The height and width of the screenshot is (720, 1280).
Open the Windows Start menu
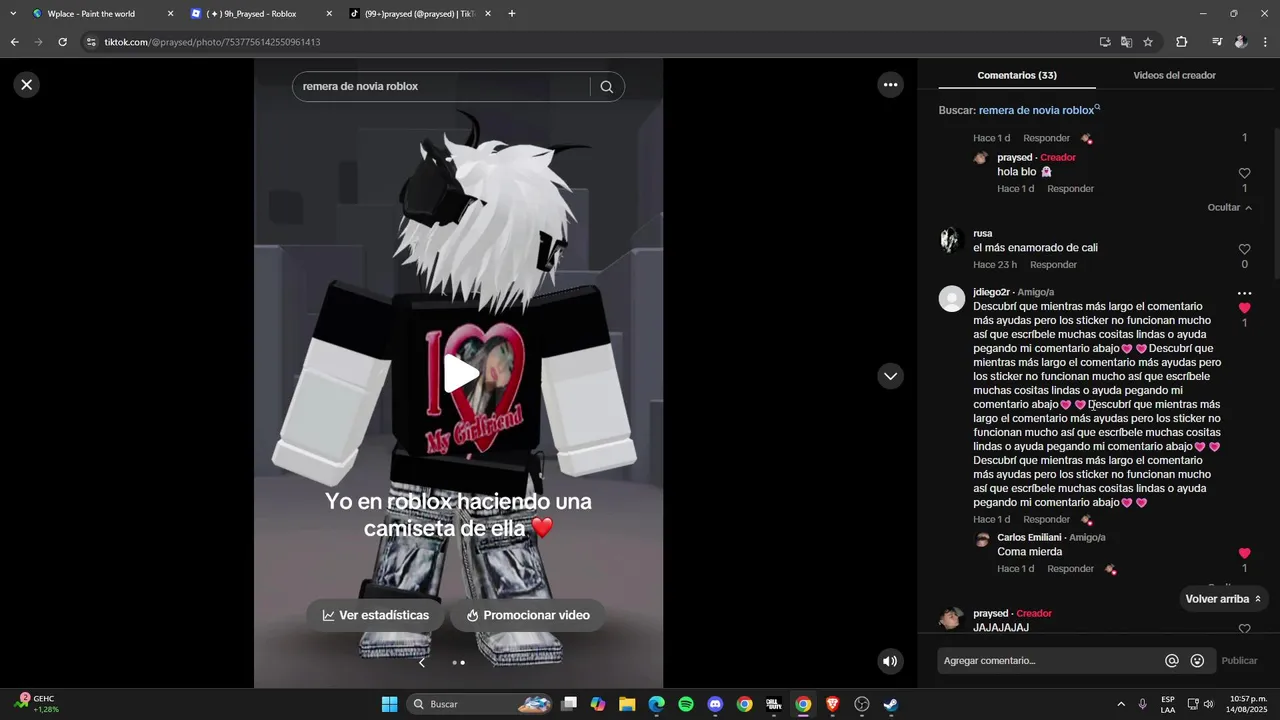[389, 704]
